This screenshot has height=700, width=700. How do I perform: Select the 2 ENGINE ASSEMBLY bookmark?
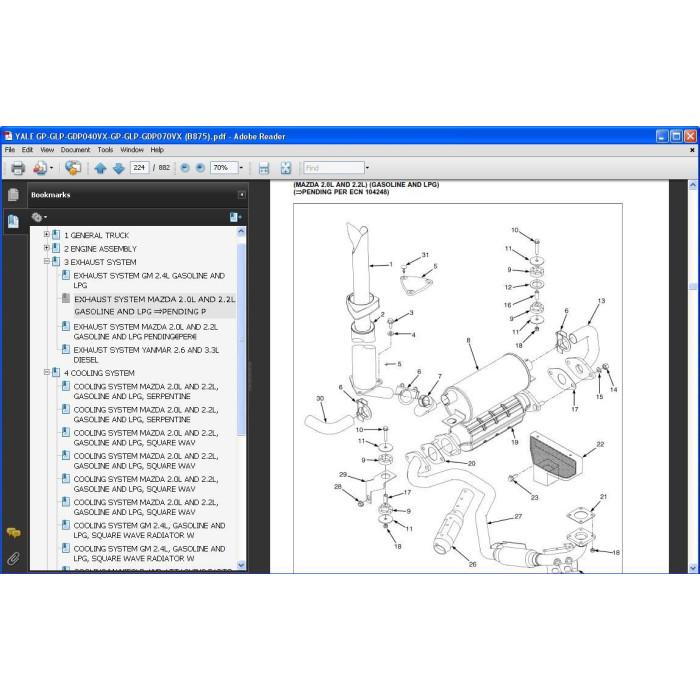[x=100, y=249]
